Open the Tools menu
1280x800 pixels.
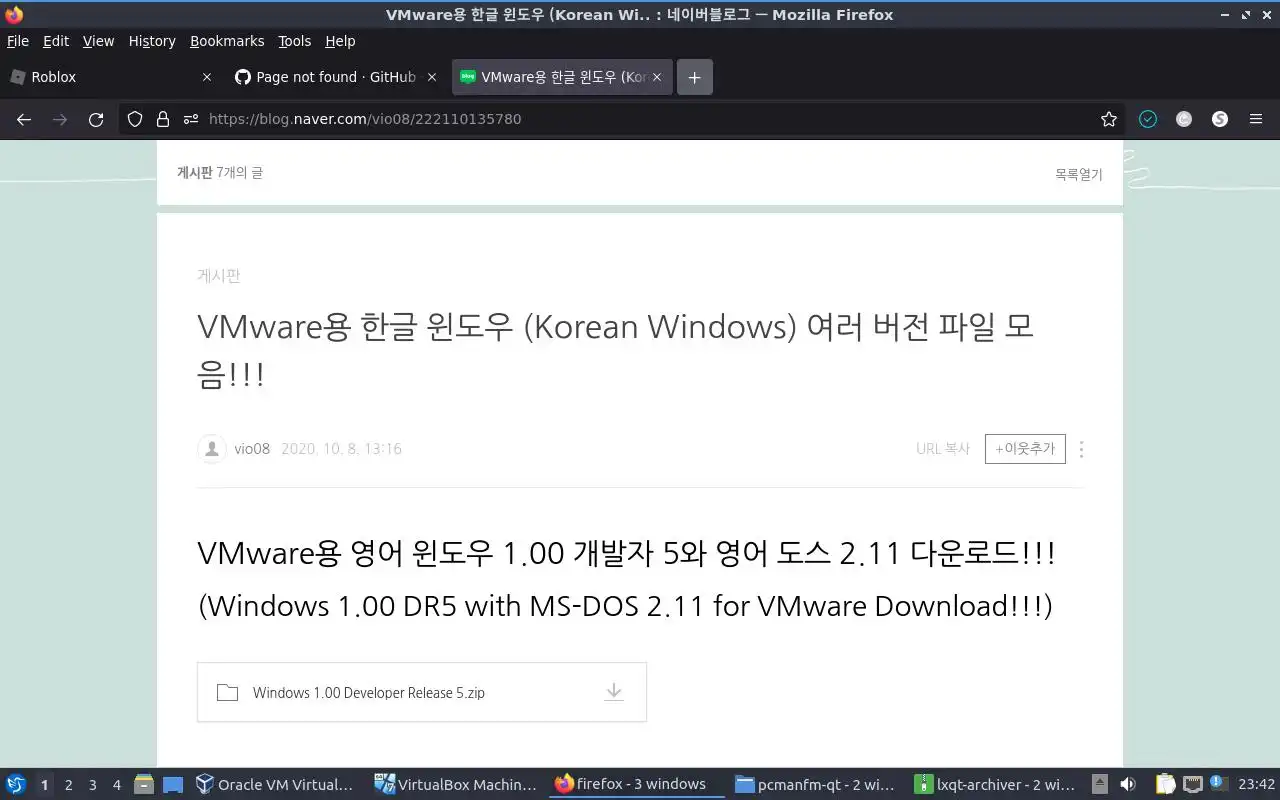(295, 41)
